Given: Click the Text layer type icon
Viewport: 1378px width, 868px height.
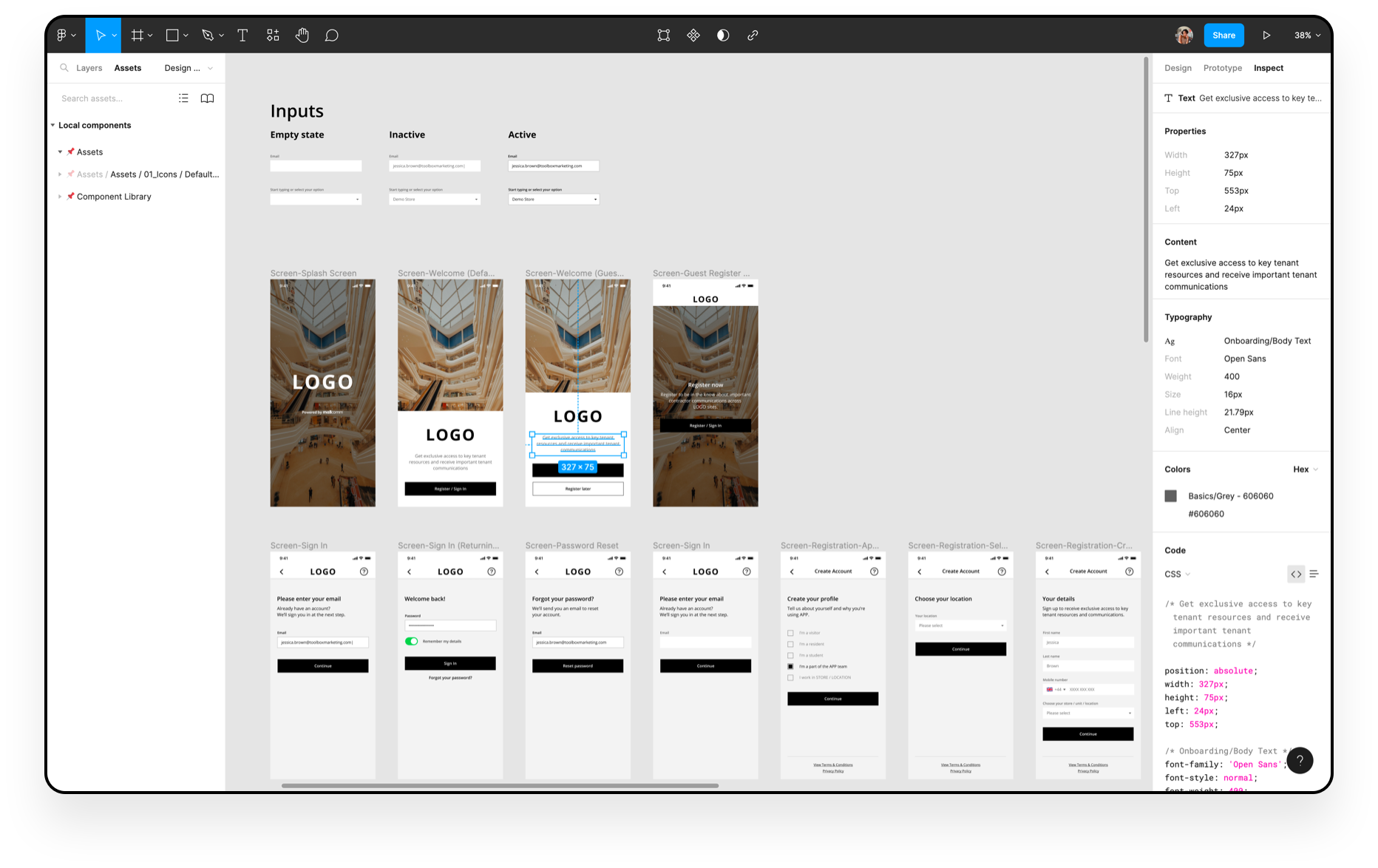Looking at the screenshot, I should (1169, 98).
